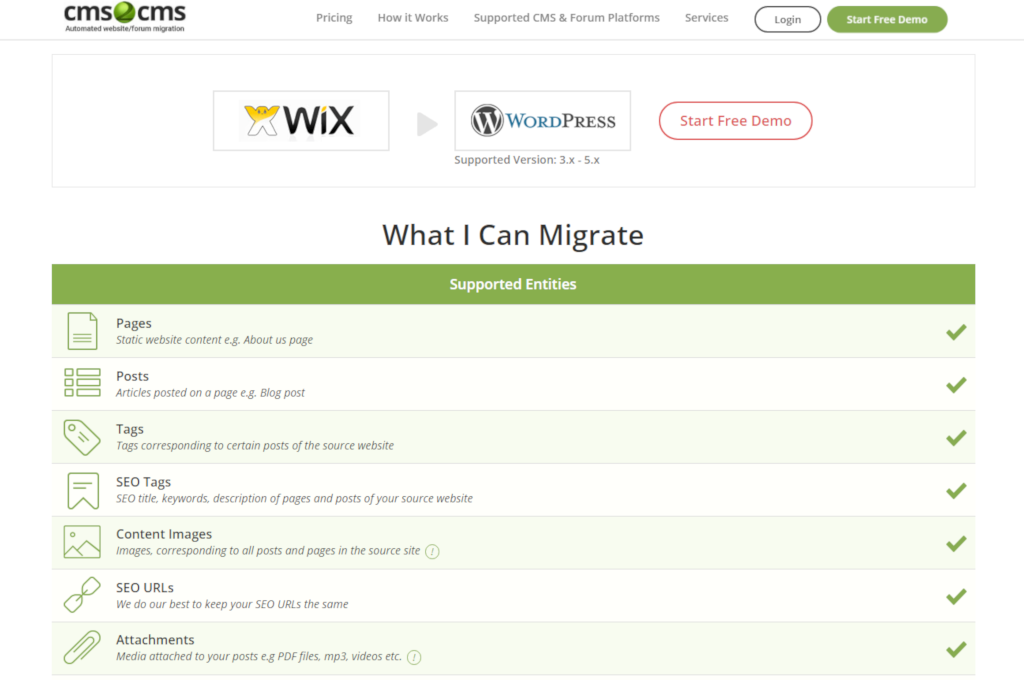Click the Posts list icon
Image resolution: width=1024 pixels, height=680 pixels.
[82, 383]
